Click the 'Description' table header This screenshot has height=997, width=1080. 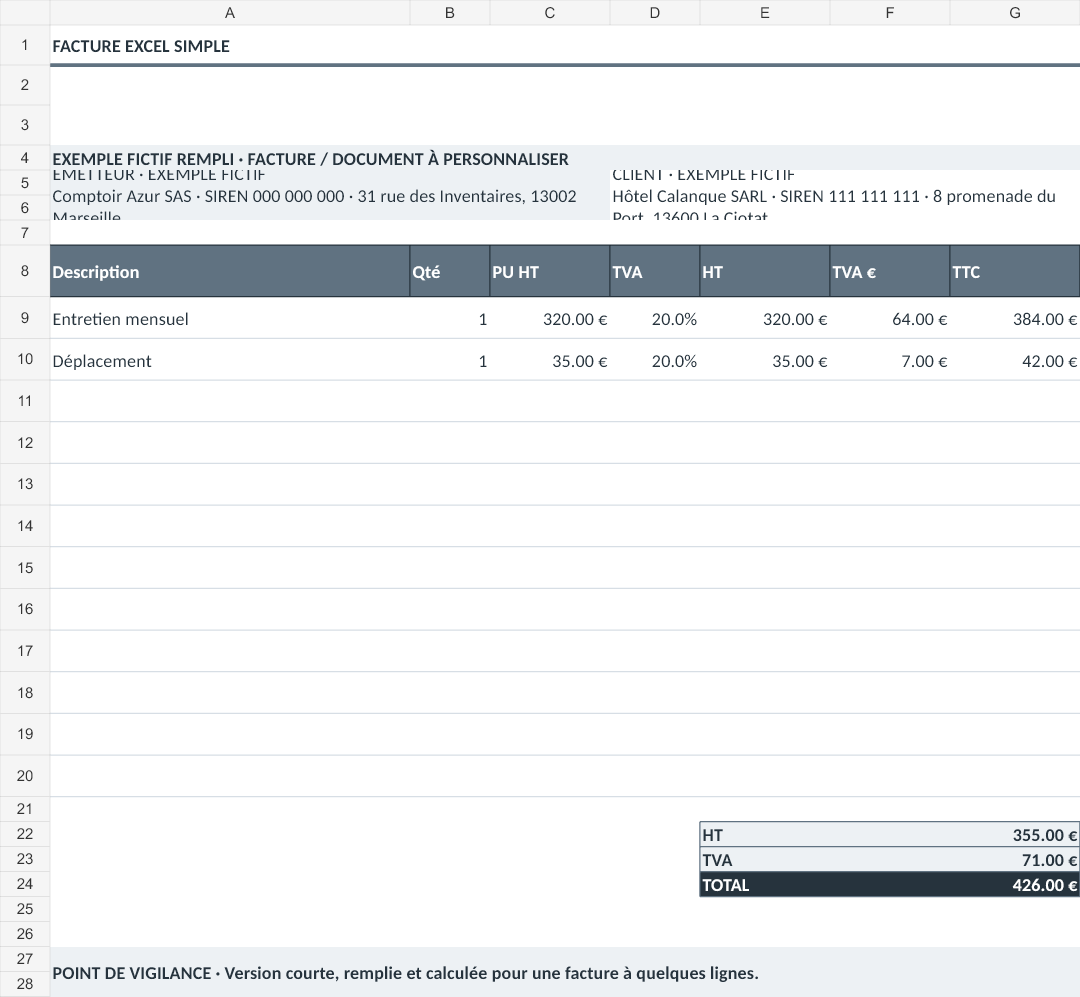[x=230, y=271]
